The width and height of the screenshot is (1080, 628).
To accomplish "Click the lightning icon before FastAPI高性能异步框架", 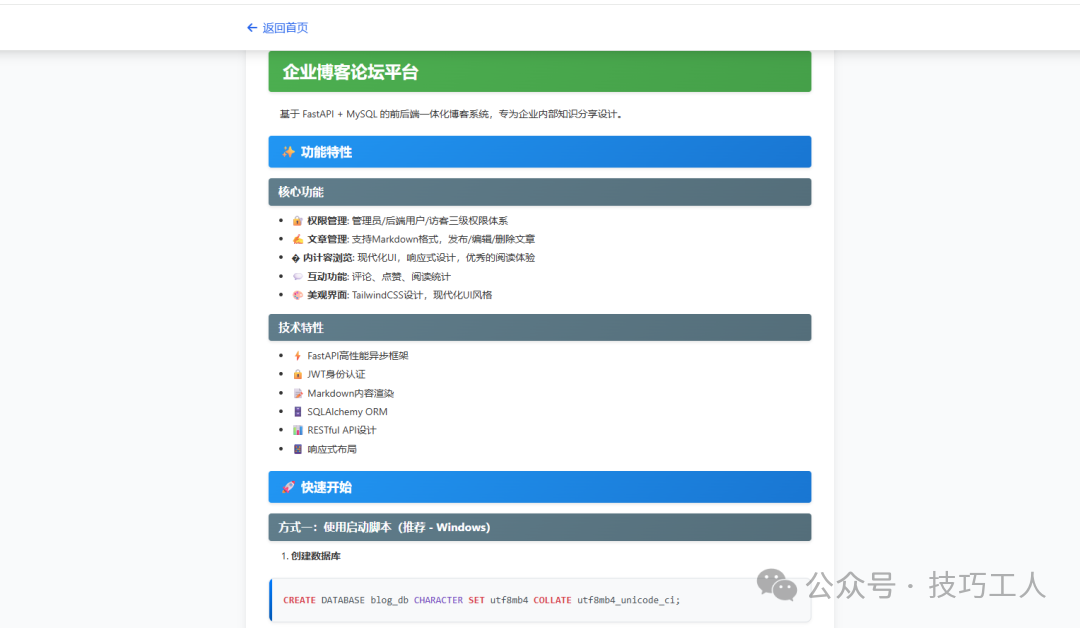I will [299, 355].
